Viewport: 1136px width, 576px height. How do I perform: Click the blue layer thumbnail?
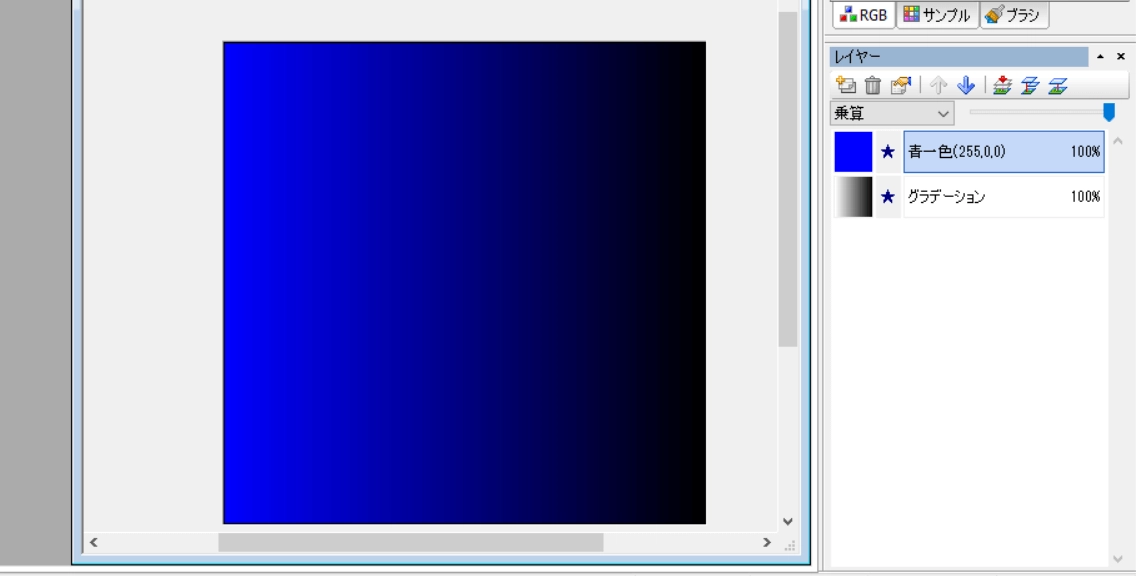[x=853, y=152]
